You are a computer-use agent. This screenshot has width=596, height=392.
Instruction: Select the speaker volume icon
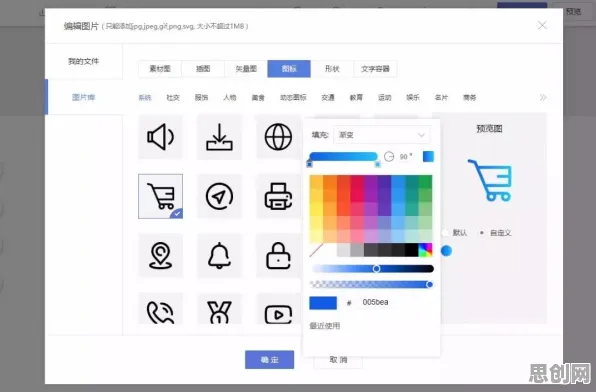point(160,137)
